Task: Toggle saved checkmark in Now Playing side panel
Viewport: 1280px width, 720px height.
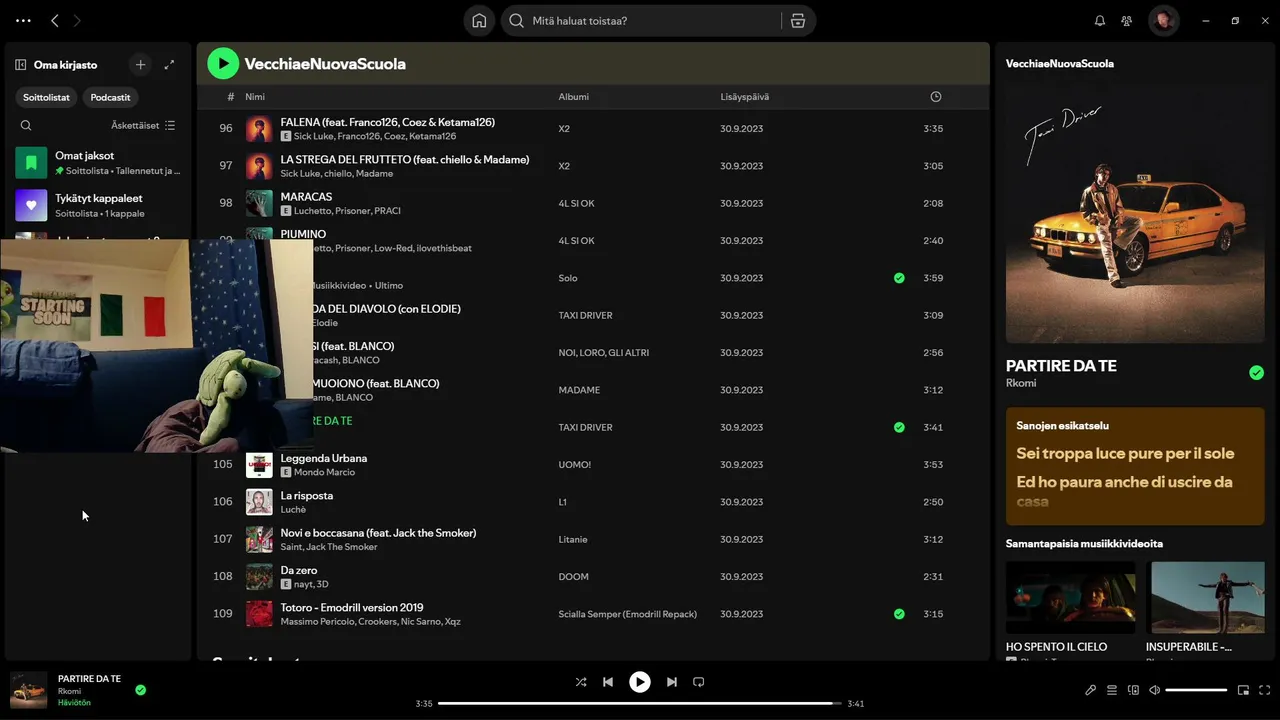Action: click(1256, 373)
